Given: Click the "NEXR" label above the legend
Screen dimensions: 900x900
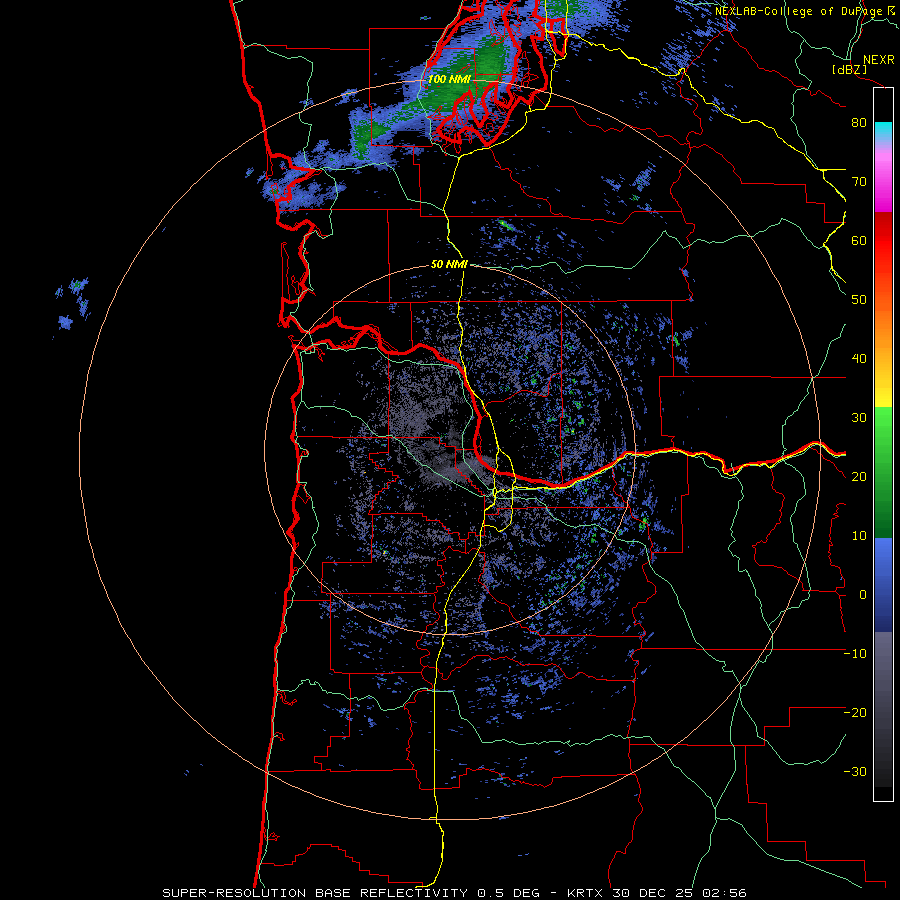Looking at the screenshot, I should [878, 60].
